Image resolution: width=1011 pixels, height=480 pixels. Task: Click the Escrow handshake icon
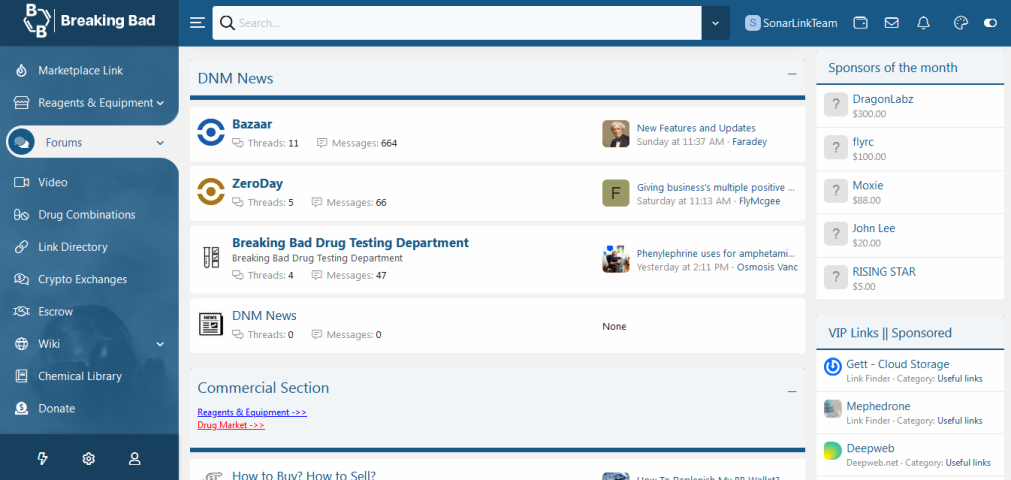(x=21, y=312)
